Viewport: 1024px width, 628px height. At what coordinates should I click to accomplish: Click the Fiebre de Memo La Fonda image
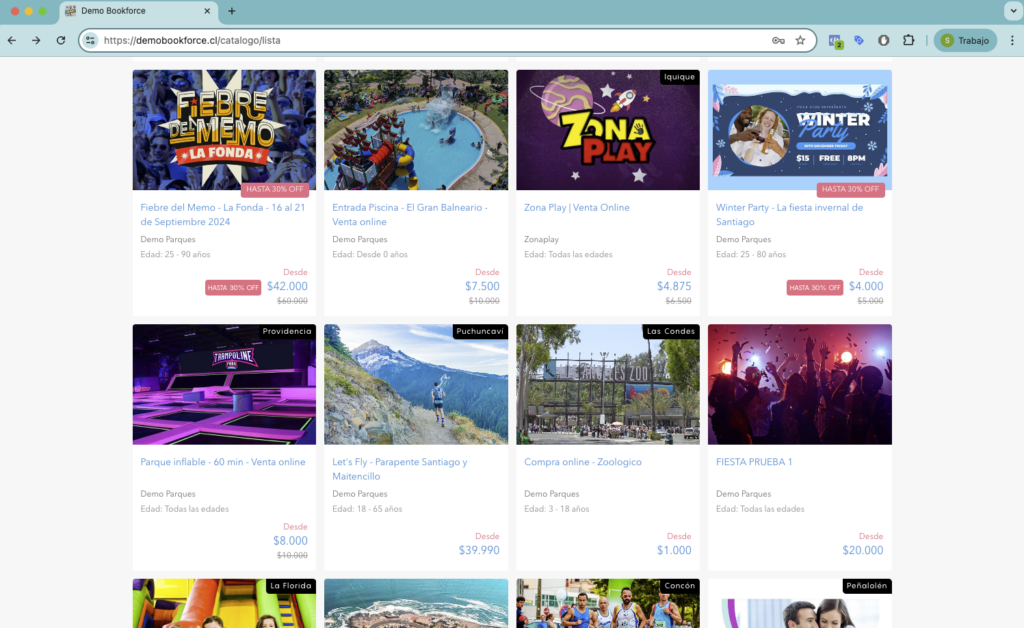(224, 130)
